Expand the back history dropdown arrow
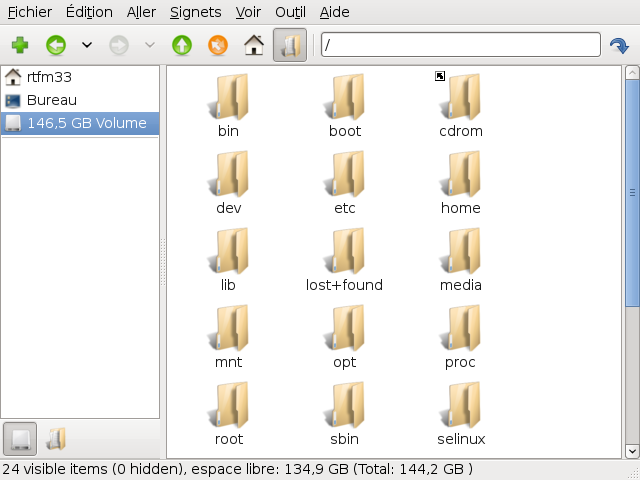640x480 pixels. click(87, 45)
